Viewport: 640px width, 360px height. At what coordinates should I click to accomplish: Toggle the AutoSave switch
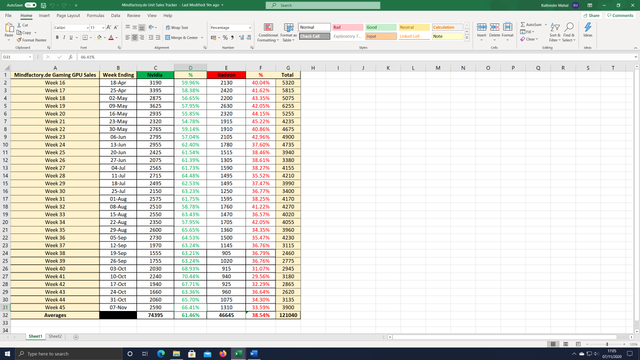tap(31, 5)
